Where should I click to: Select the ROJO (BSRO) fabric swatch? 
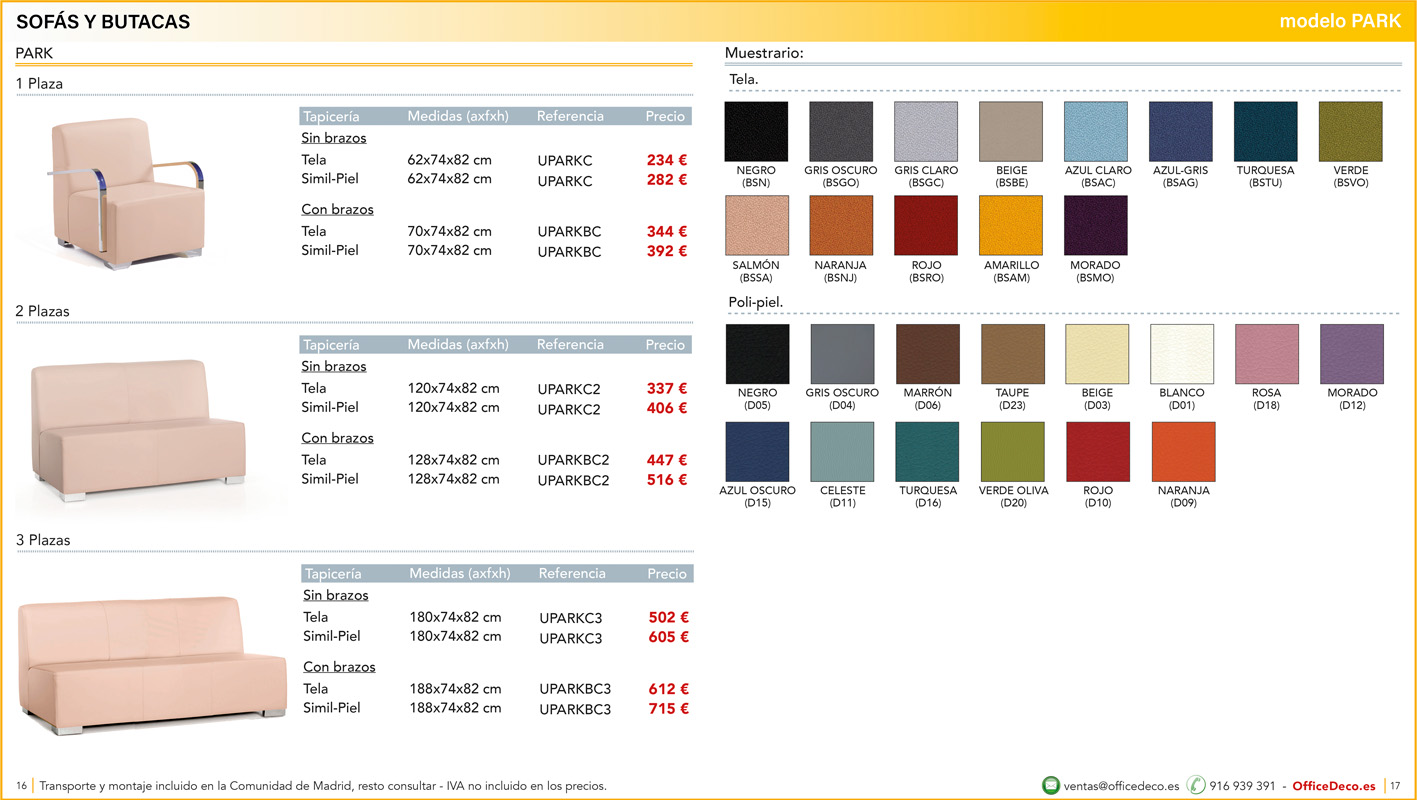pyautogui.click(x=926, y=226)
